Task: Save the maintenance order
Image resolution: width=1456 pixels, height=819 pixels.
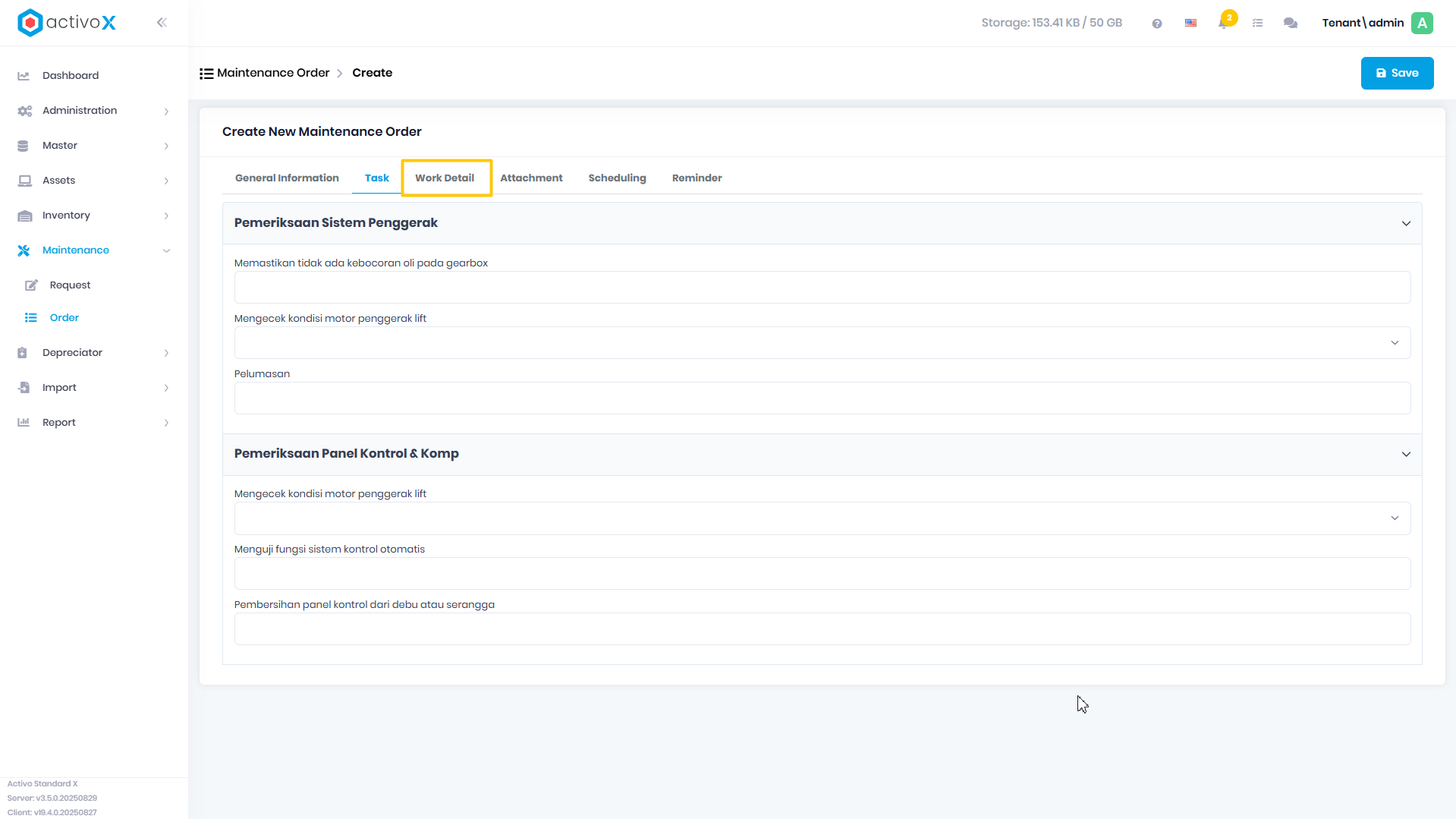Action: click(1397, 73)
